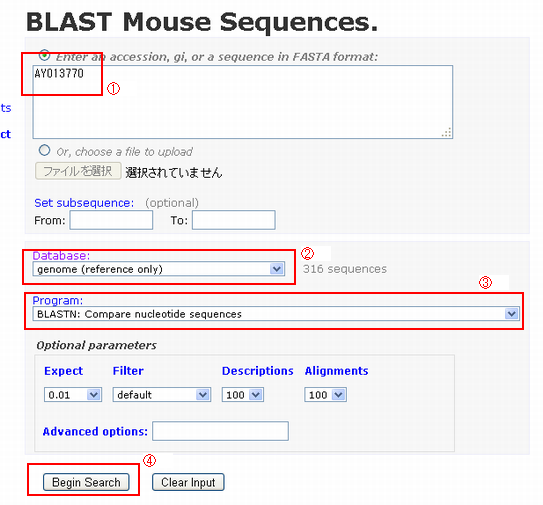Select the 'Enter an accession' radio button

pyautogui.click(x=44, y=55)
